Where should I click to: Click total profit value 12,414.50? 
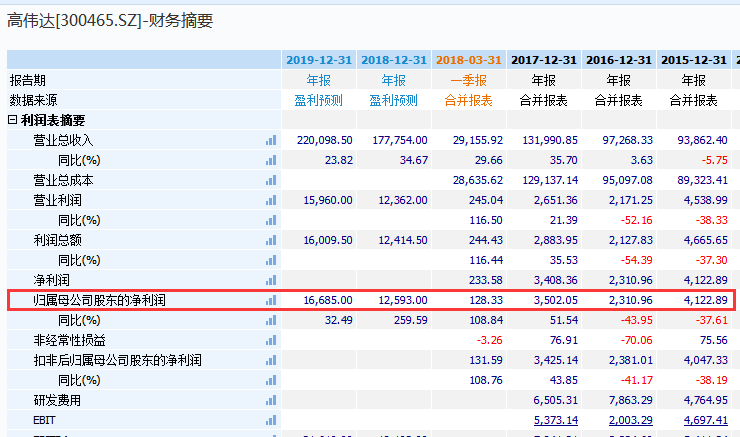point(403,240)
